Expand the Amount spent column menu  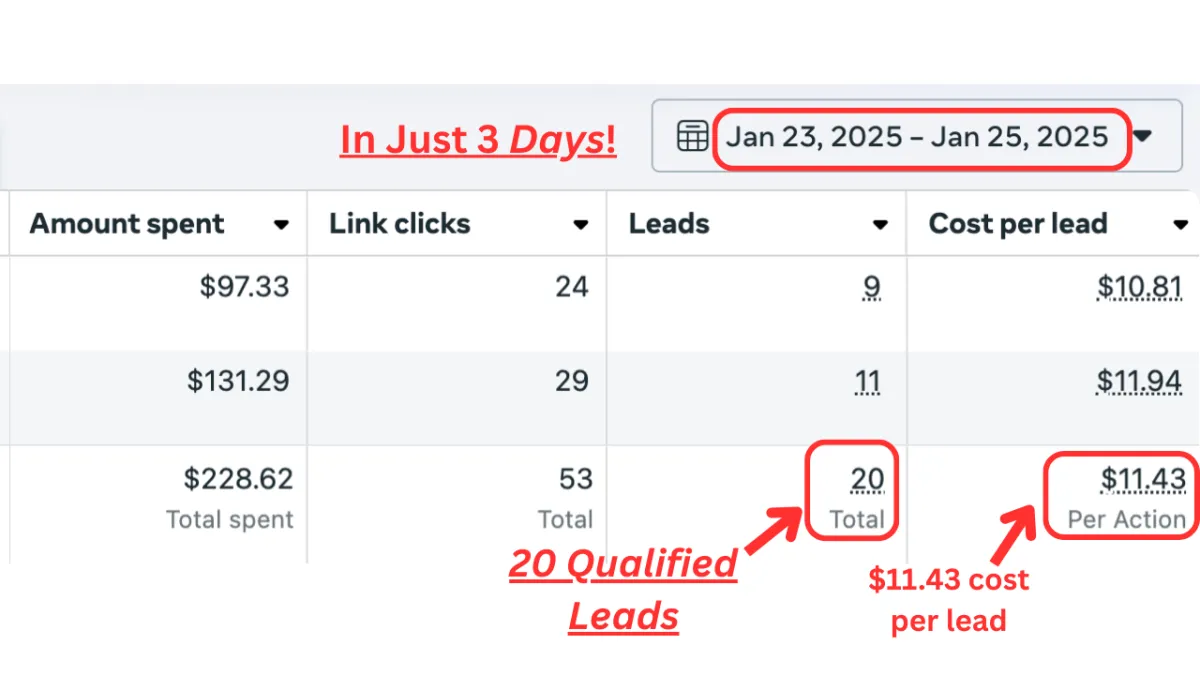[282, 225]
